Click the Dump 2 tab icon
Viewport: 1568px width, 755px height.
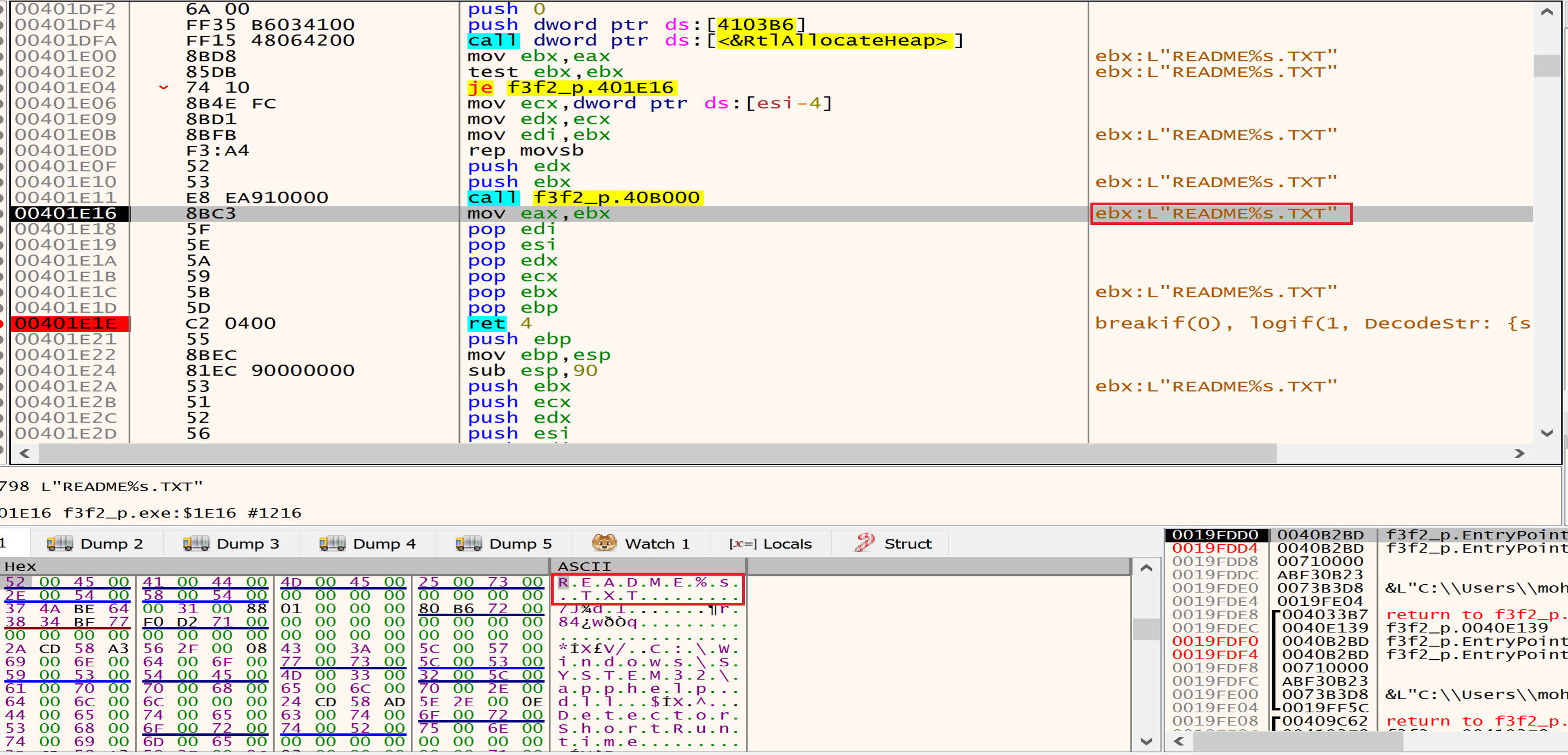[x=60, y=543]
